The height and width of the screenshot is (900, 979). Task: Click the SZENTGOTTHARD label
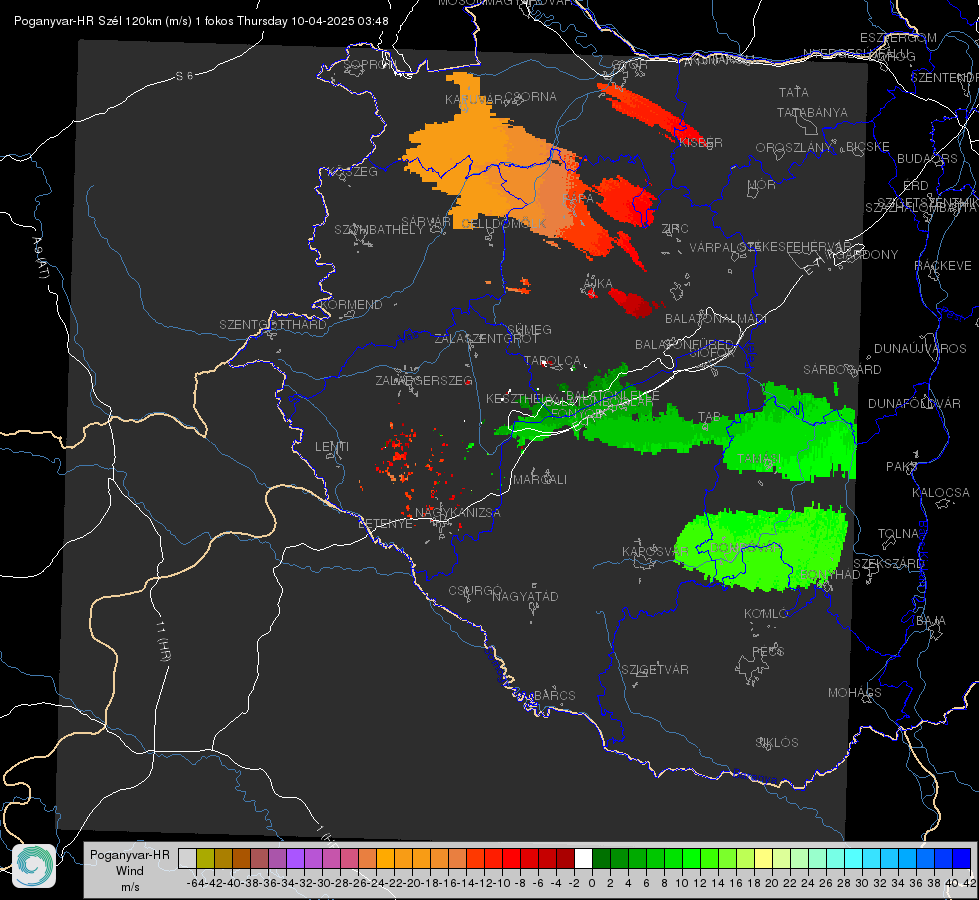pyautogui.click(x=273, y=325)
